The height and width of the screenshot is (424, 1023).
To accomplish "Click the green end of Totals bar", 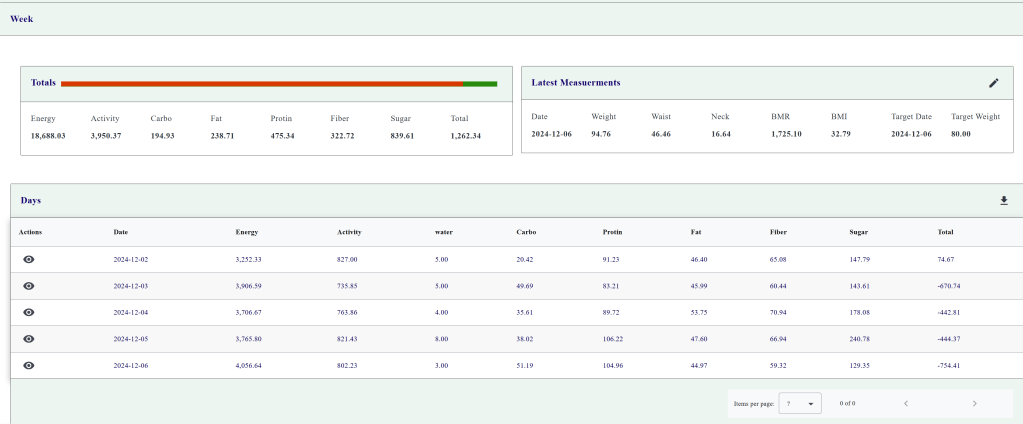I will click(x=480, y=84).
